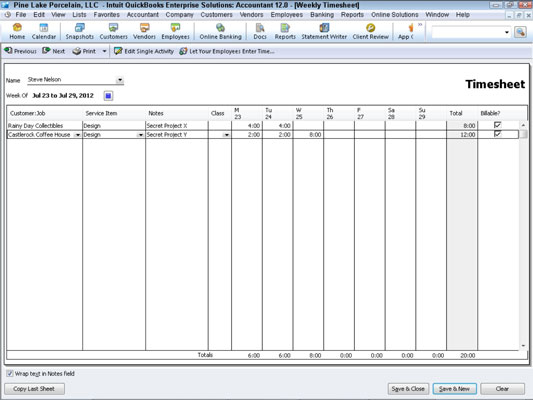Open the Calendar icon
This screenshot has height=400, width=533.
44,28
